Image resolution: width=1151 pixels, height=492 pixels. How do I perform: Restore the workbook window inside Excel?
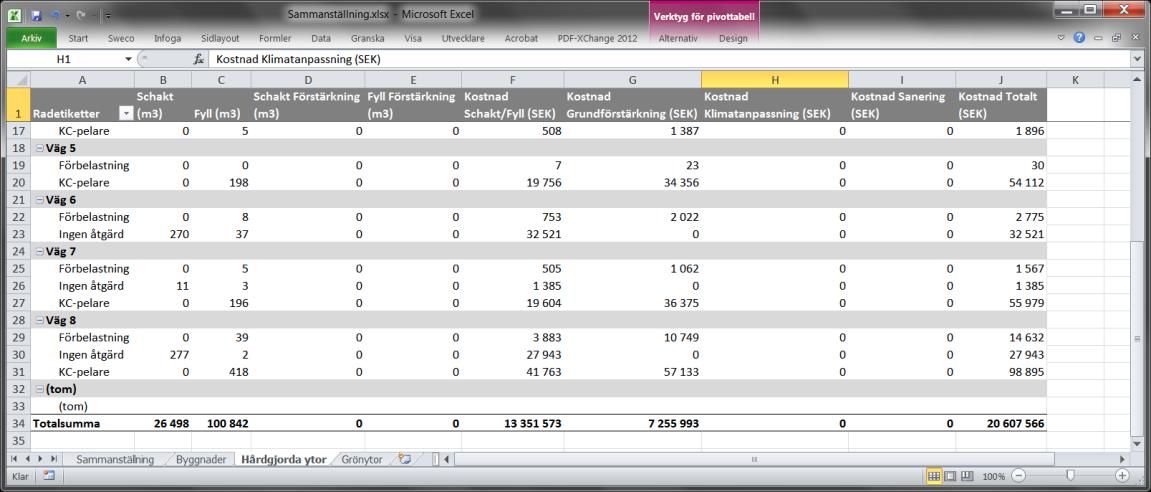coord(1116,38)
